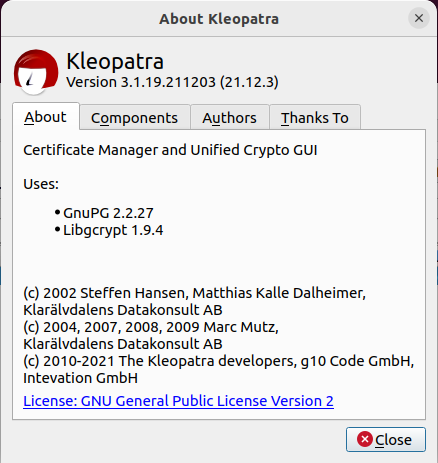Select the About tab

tap(46, 117)
